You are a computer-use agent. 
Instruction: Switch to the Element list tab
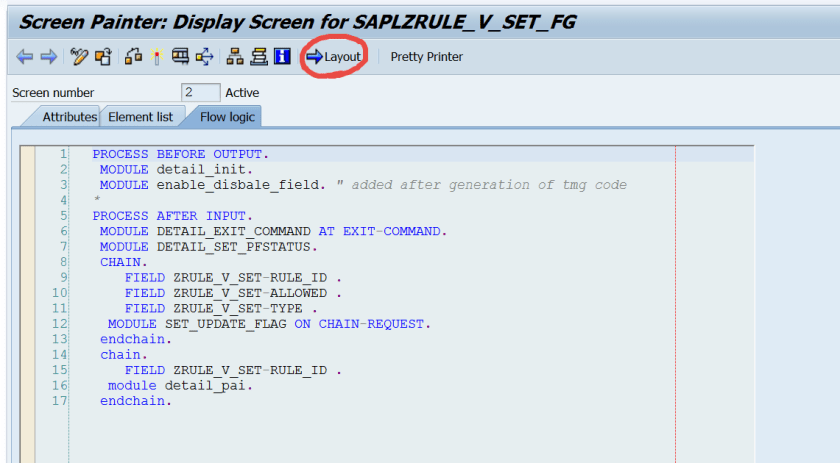coord(140,117)
